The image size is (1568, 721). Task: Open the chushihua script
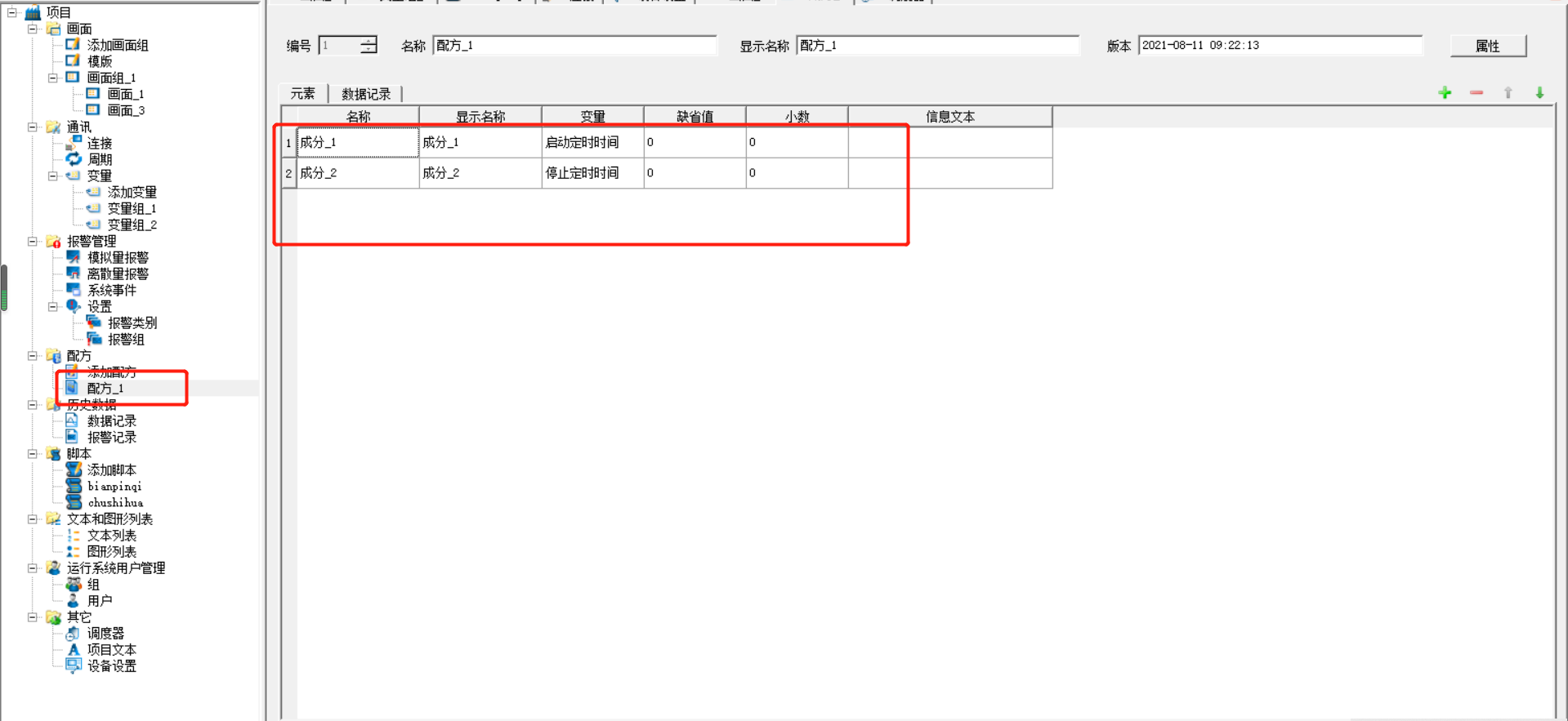pyautogui.click(x=115, y=502)
